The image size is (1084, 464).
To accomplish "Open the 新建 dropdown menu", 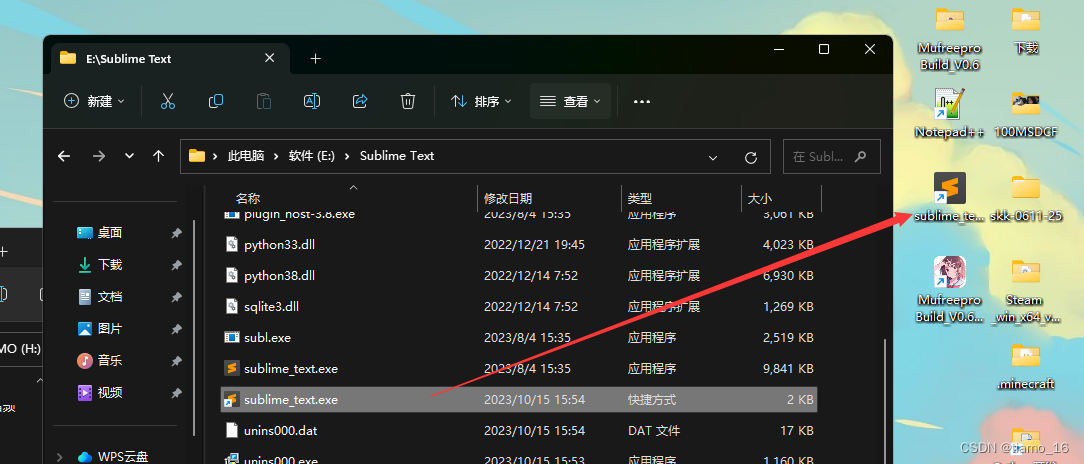I will coord(94,101).
